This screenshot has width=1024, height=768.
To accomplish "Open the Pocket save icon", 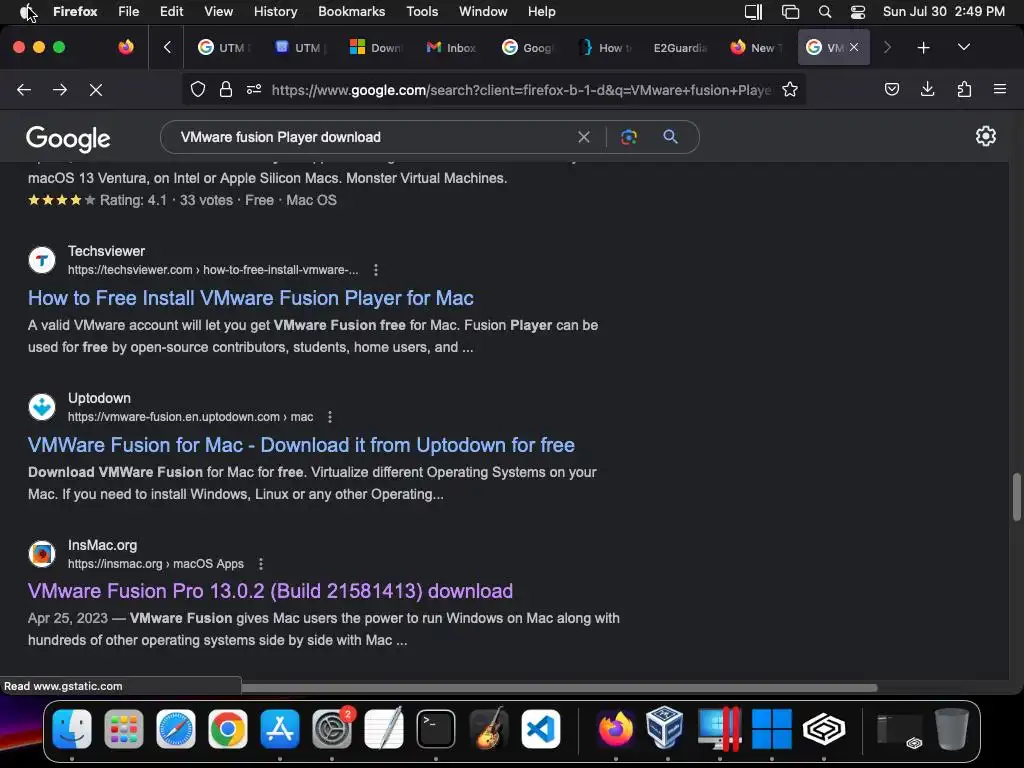I will tap(892, 89).
